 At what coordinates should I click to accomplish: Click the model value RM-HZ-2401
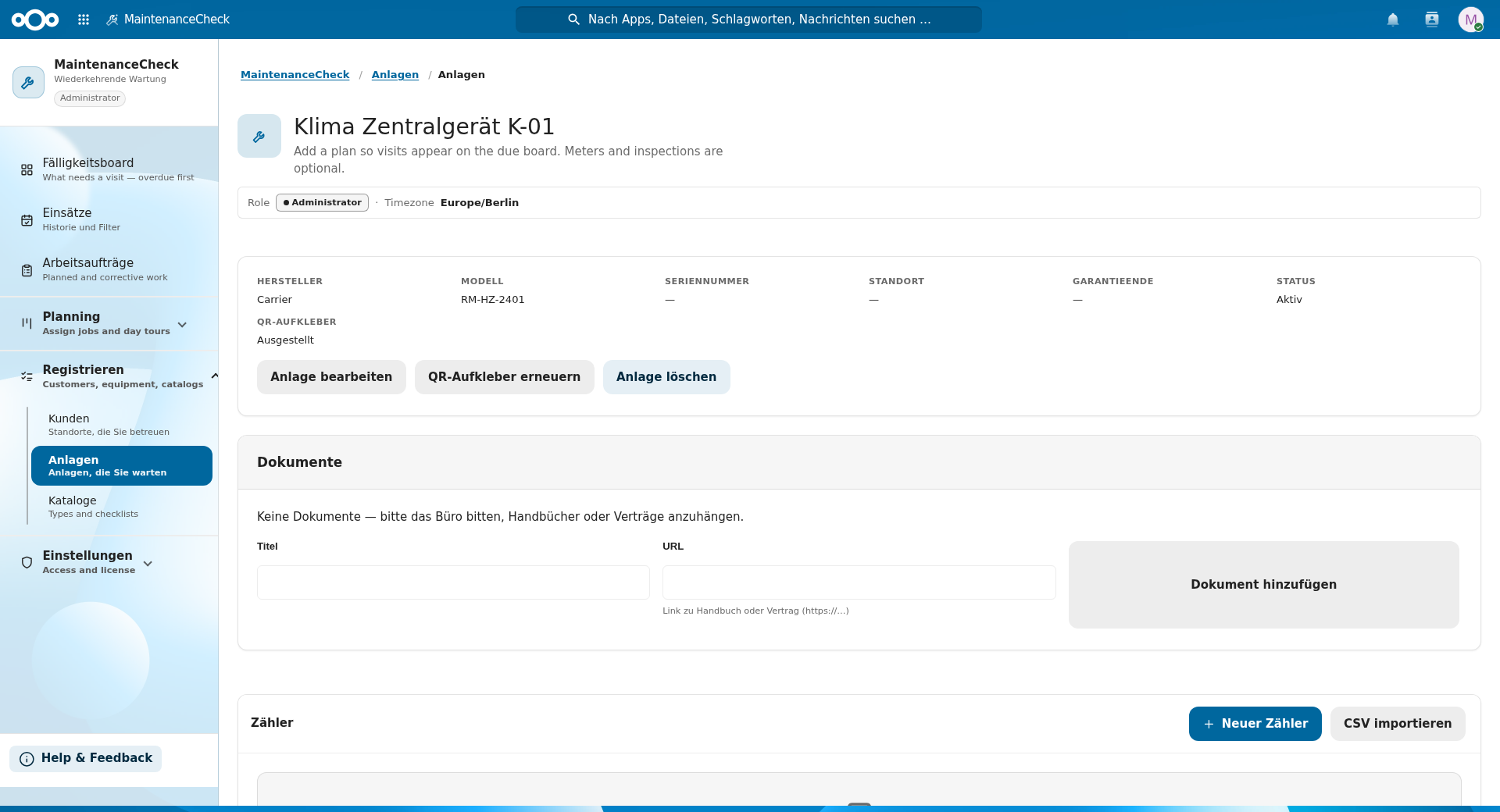[493, 300]
